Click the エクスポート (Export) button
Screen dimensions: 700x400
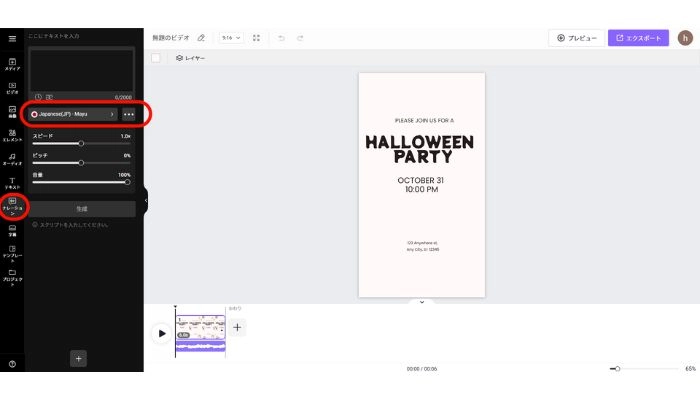pos(638,38)
